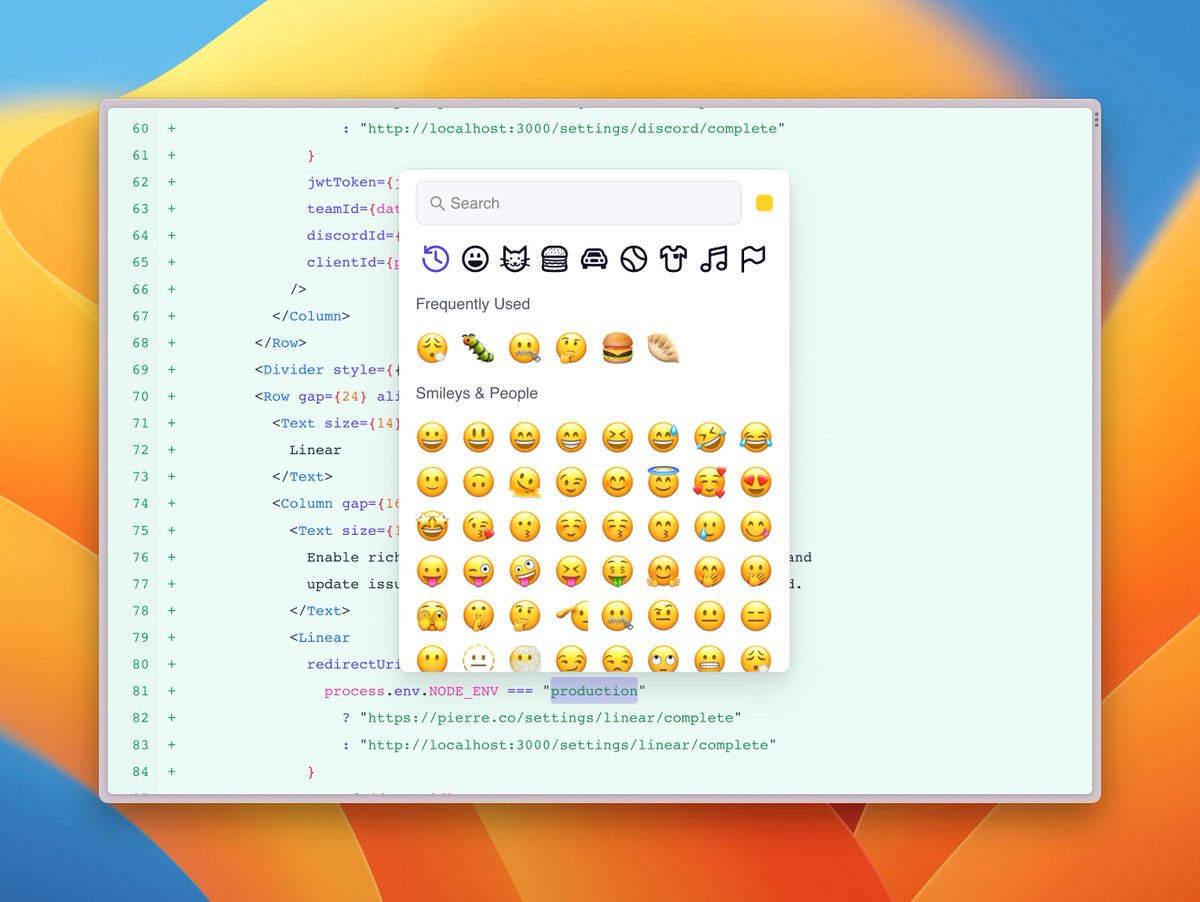Choose the smiling face with halo
1200x902 pixels.
pos(663,482)
